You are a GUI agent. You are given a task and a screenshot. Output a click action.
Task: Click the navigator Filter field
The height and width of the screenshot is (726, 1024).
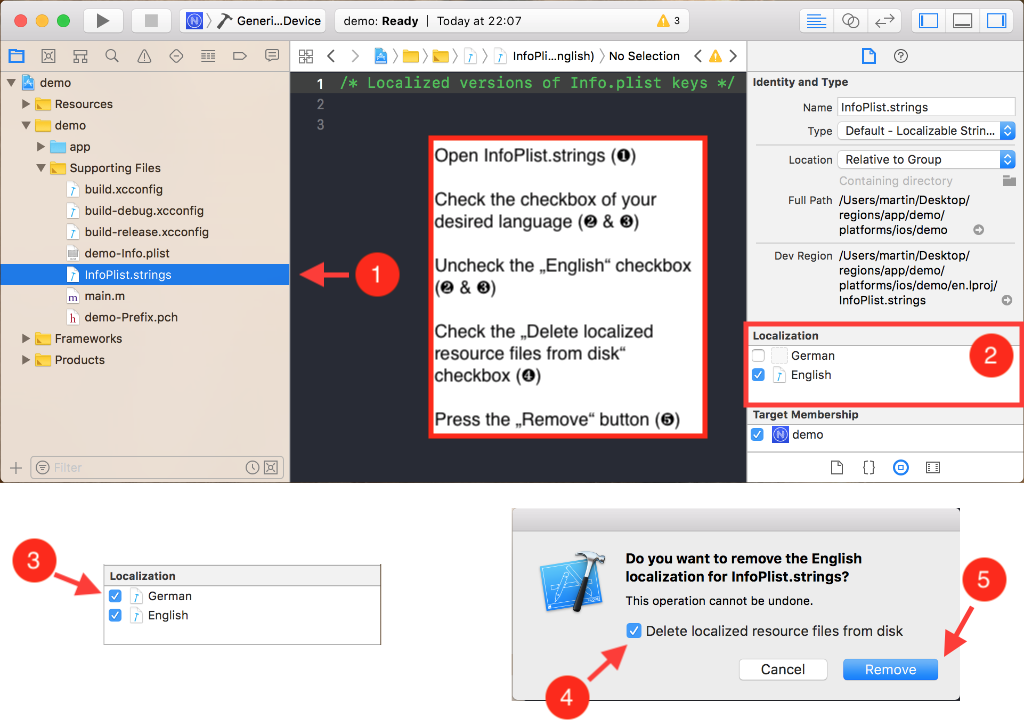pos(157,467)
